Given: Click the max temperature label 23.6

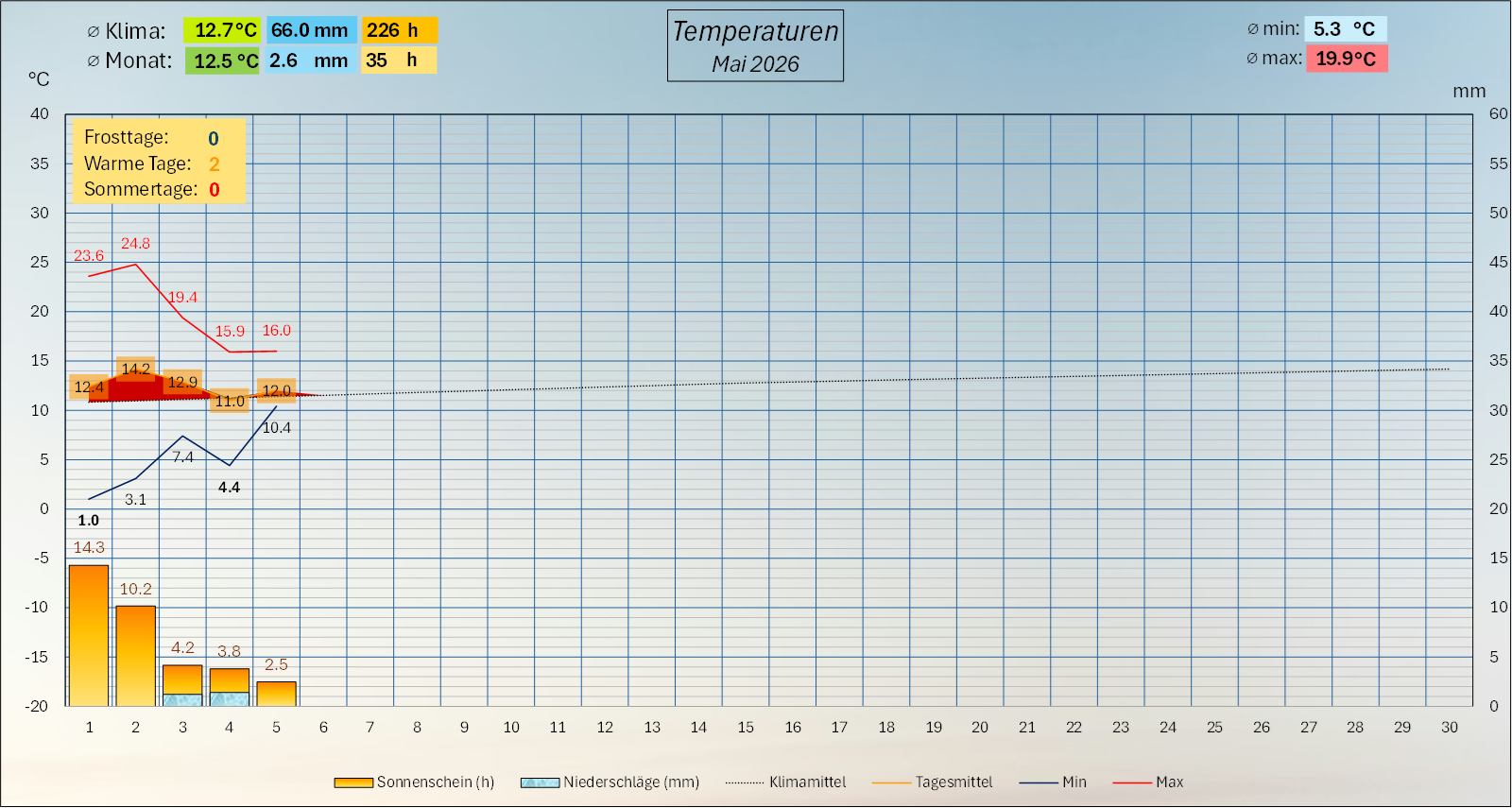Looking at the screenshot, I should [x=89, y=256].
